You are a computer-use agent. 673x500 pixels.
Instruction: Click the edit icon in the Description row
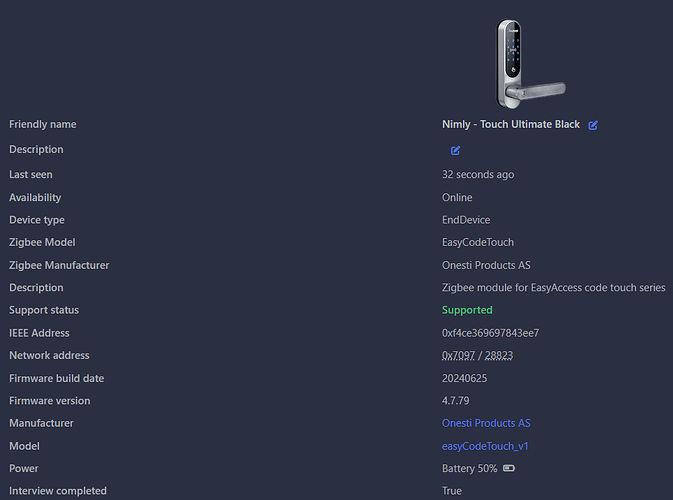tap(455, 150)
